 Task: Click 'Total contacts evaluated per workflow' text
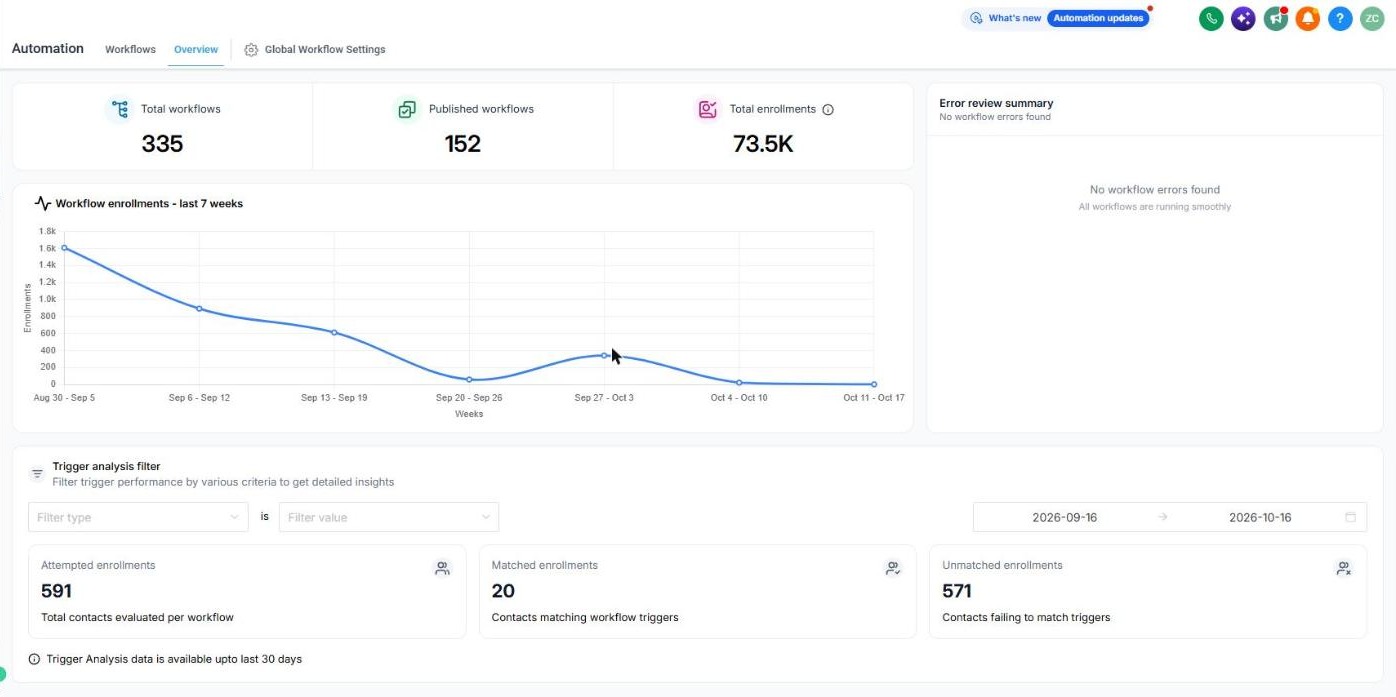(x=137, y=617)
